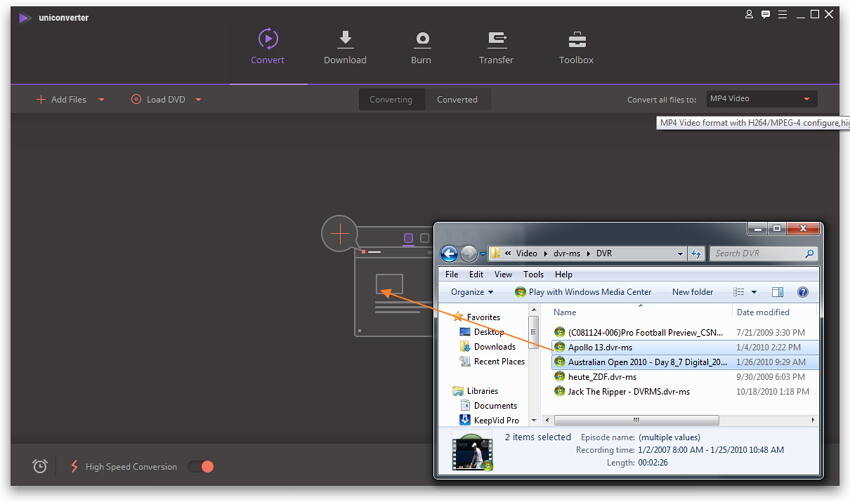Toggle the preview pane icon
The width and height of the screenshot is (850, 502).
point(777,292)
